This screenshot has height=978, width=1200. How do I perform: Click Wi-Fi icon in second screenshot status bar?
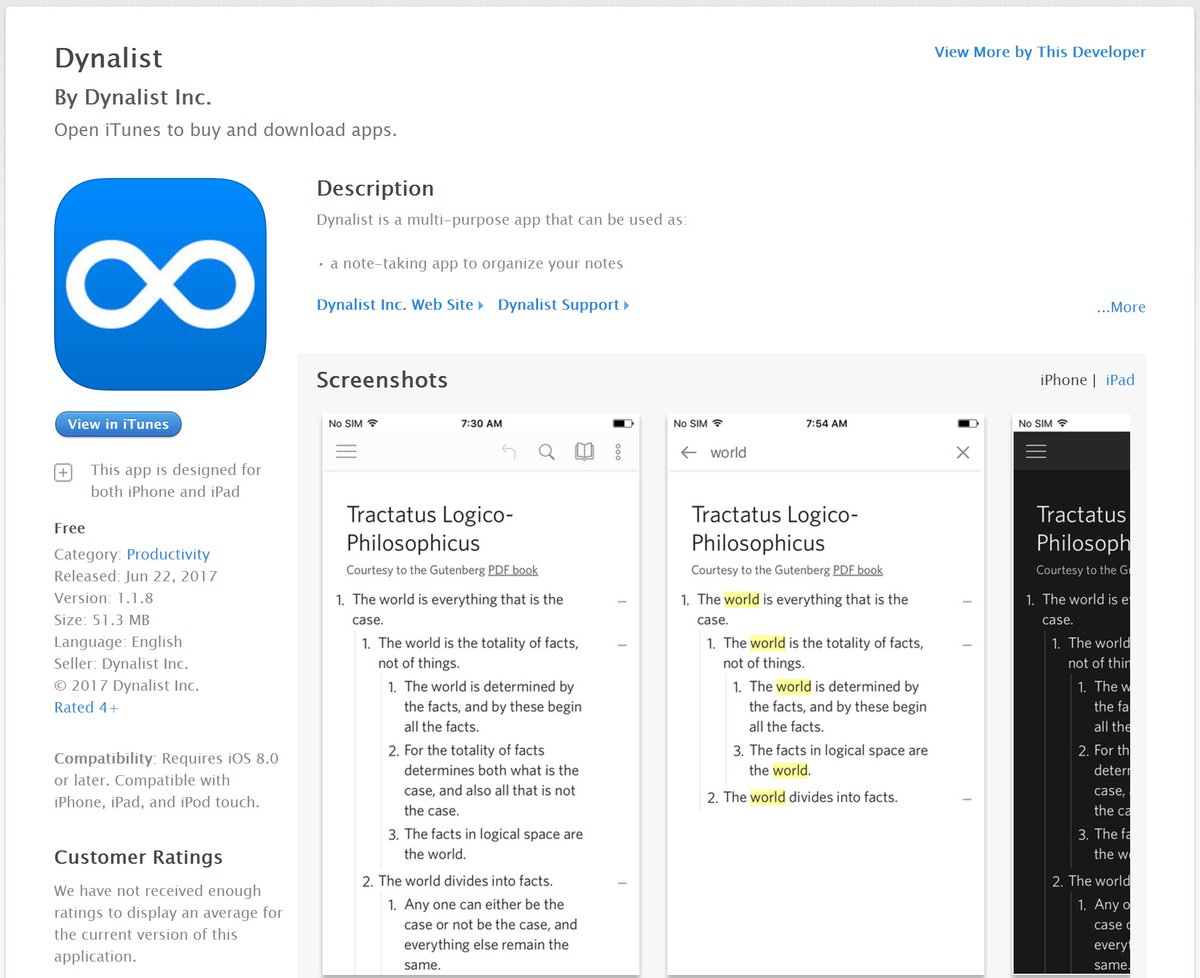[x=717, y=423]
